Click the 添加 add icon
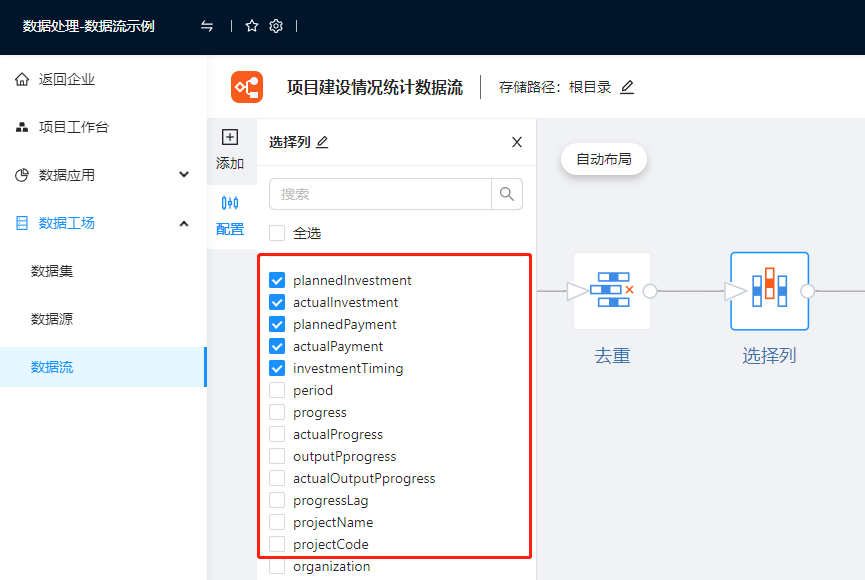Viewport: 865px width, 580px height. (x=230, y=138)
